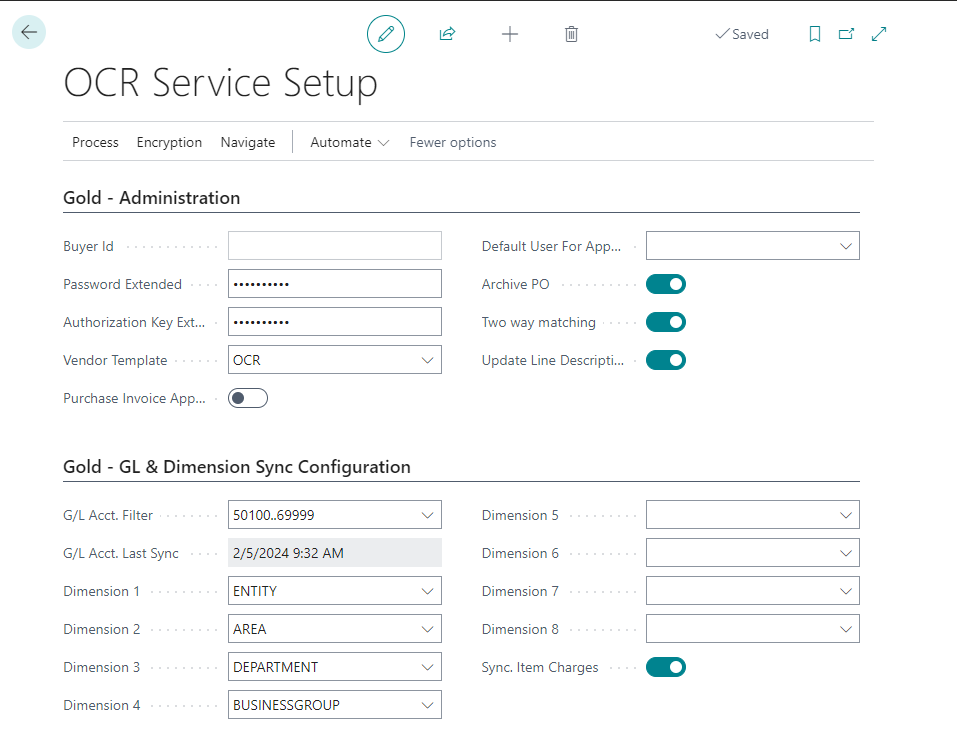957x751 pixels.
Task: Open the Dimension 1 ENTITY dropdown
Action: (x=428, y=591)
